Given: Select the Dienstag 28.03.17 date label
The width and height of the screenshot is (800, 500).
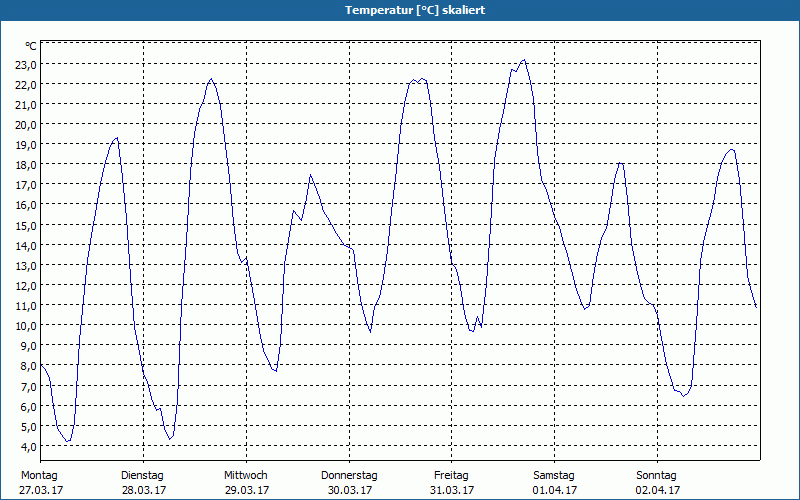Looking at the screenshot, I should coord(143,483).
